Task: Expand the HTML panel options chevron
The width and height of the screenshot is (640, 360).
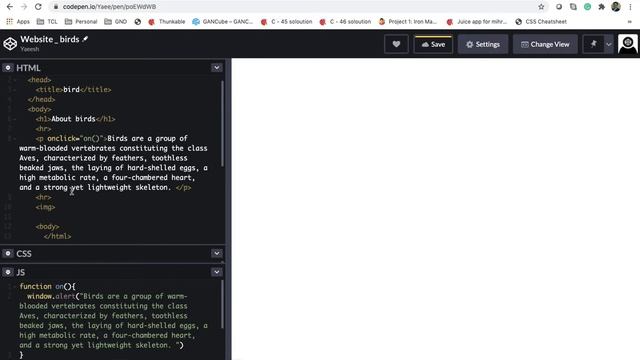Action: pos(217,68)
